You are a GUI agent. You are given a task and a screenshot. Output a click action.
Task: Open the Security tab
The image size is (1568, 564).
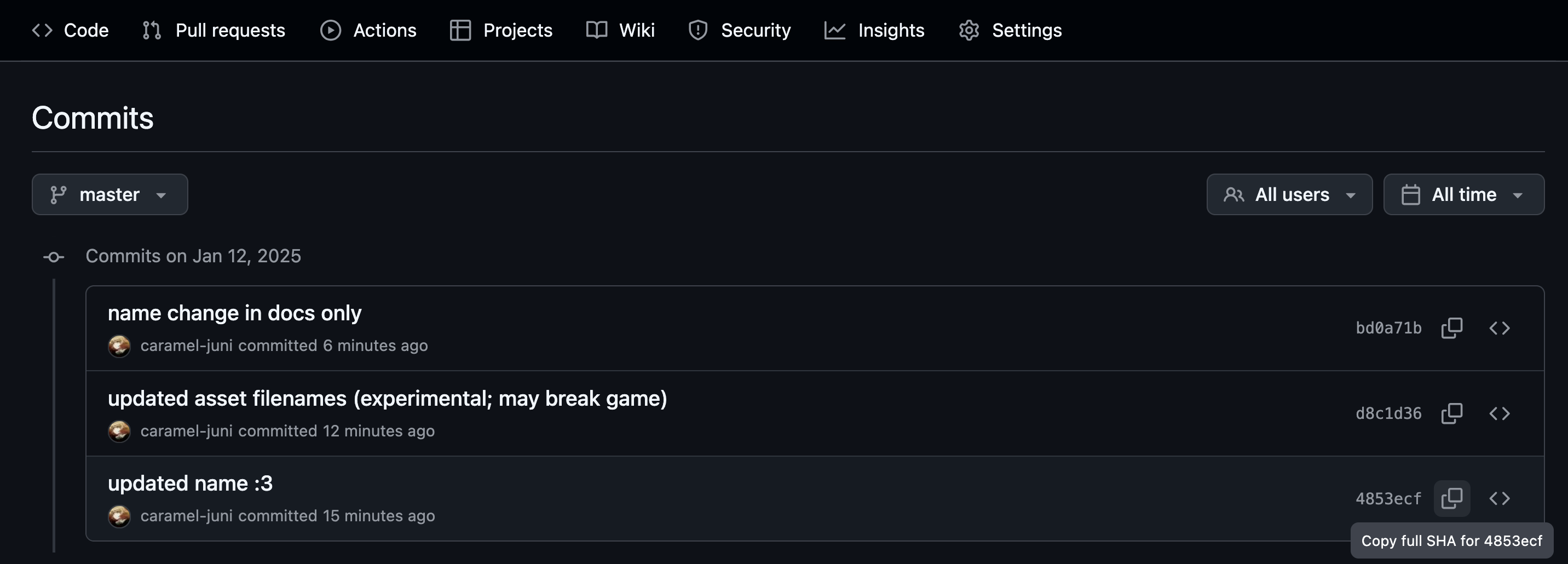click(739, 30)
